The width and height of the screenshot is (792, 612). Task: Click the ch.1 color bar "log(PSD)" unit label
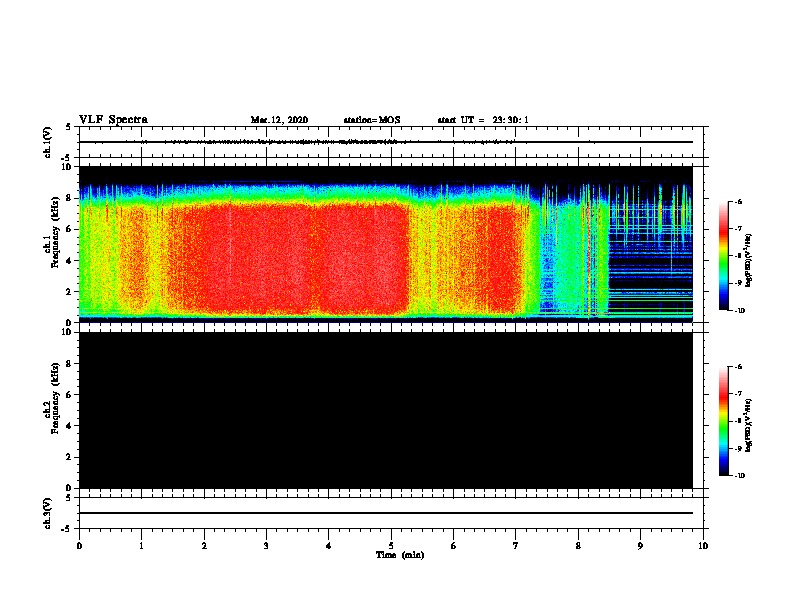tap(748, 260)
